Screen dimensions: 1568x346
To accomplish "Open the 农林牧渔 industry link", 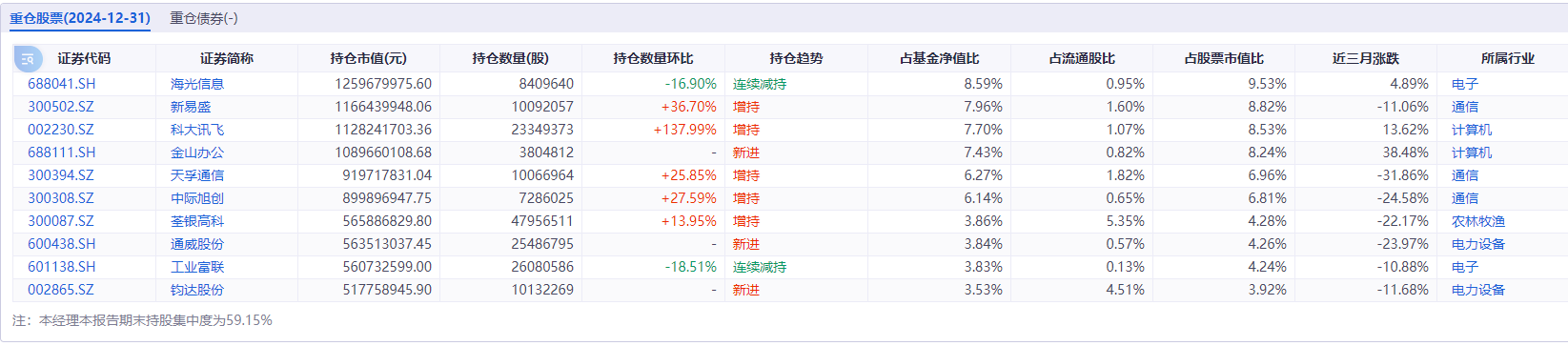I will pyautogui.click(x=1478, y=221).
